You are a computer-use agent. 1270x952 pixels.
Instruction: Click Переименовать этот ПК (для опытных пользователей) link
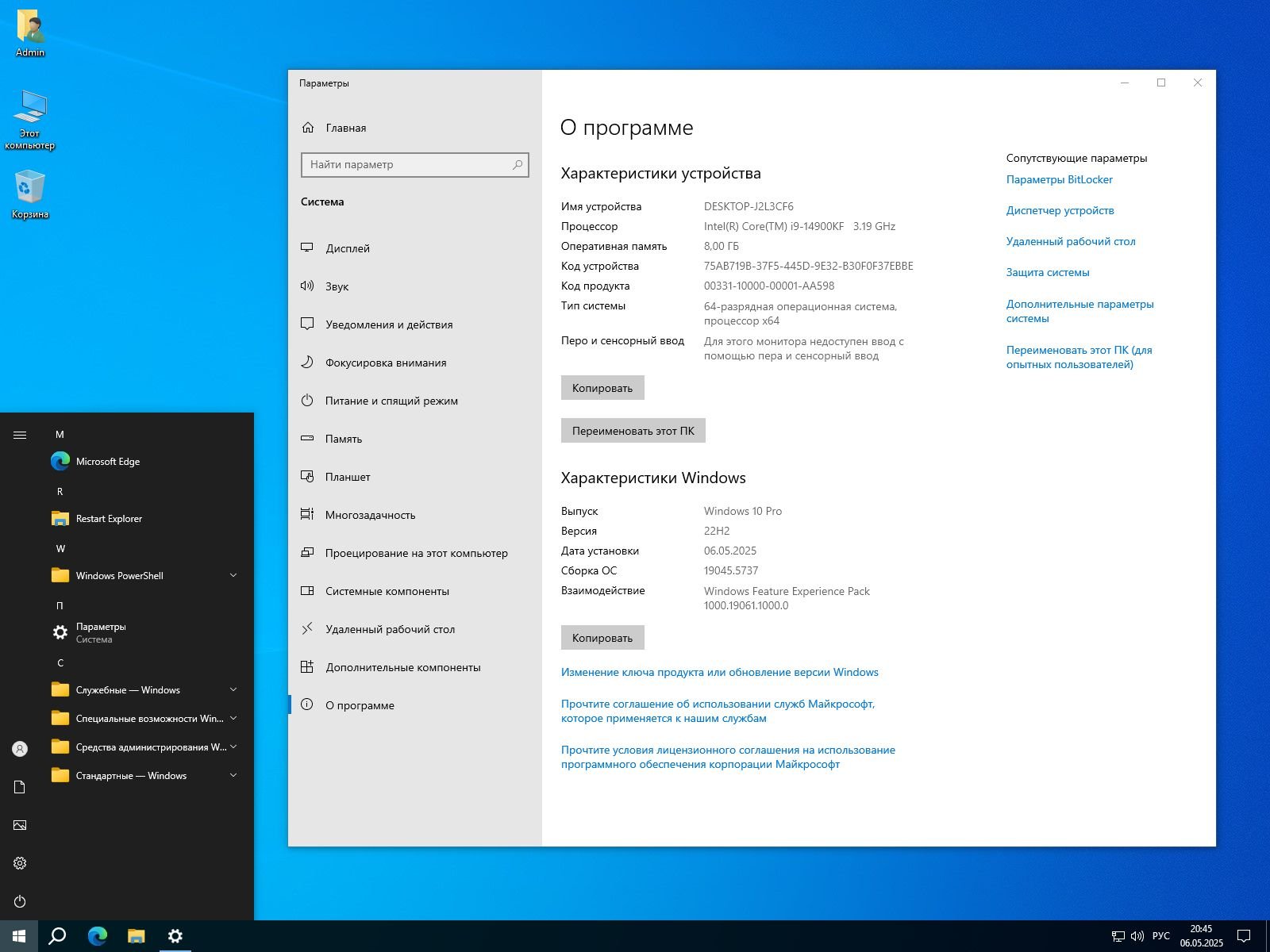point(1079,357)
